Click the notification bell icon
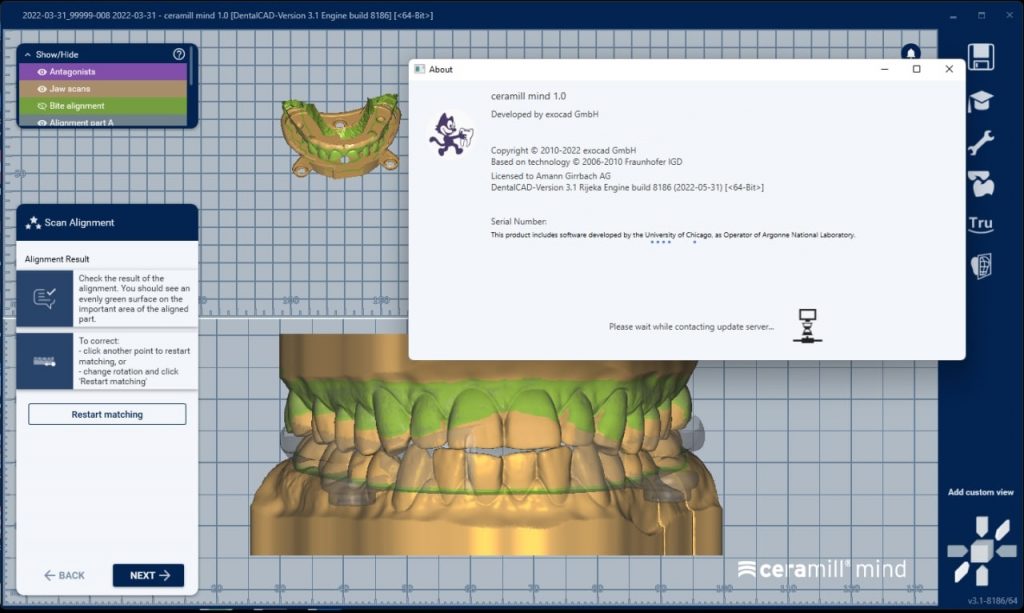This screenshot has height=613, width=1024. pyautogui.click(x=910, y=52)
